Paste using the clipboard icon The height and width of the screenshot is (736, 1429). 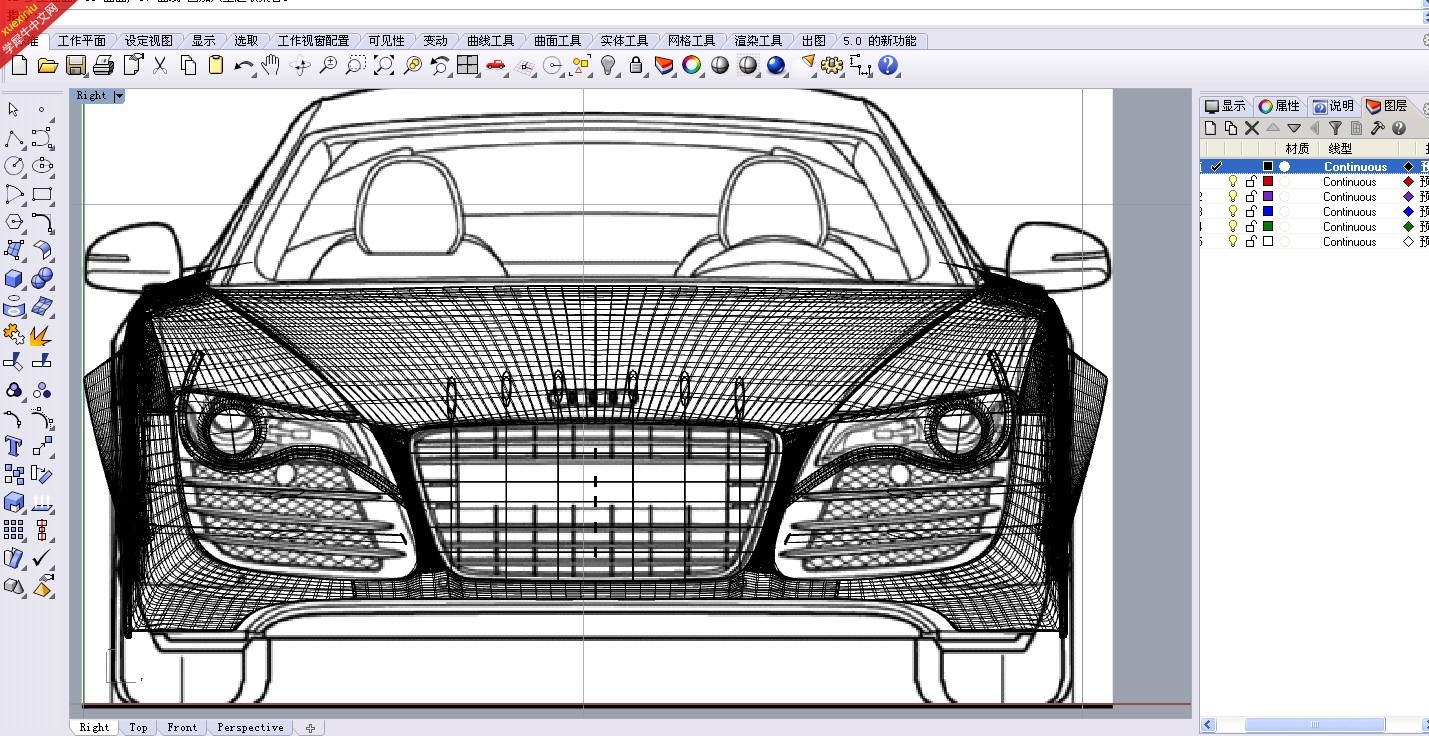pos(215,66)
